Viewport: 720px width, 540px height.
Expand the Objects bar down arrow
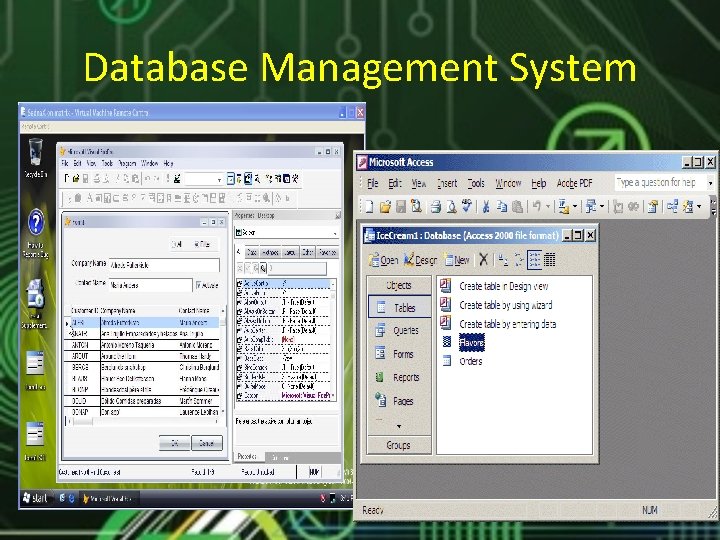point(399,427)
